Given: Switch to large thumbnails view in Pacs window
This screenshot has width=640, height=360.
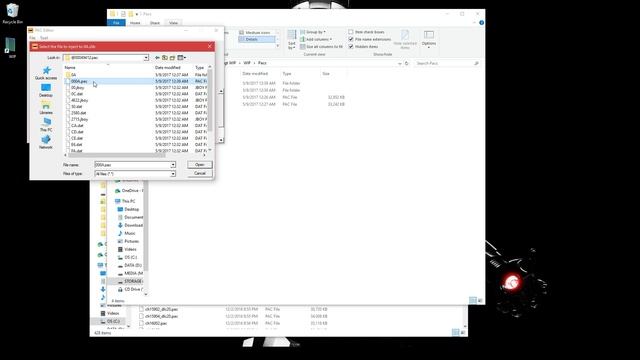Looking at the screenshot, I should 480,300.
